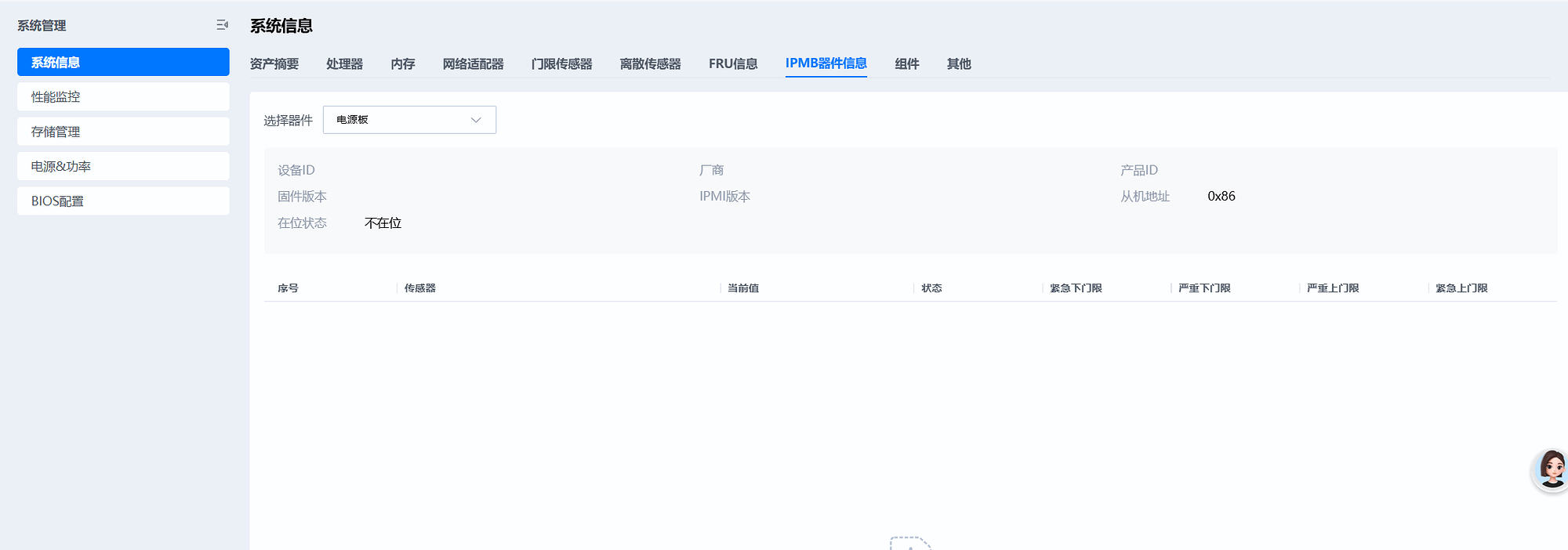Open 性能监控 in the sidebar

click(x=123, y=96)
